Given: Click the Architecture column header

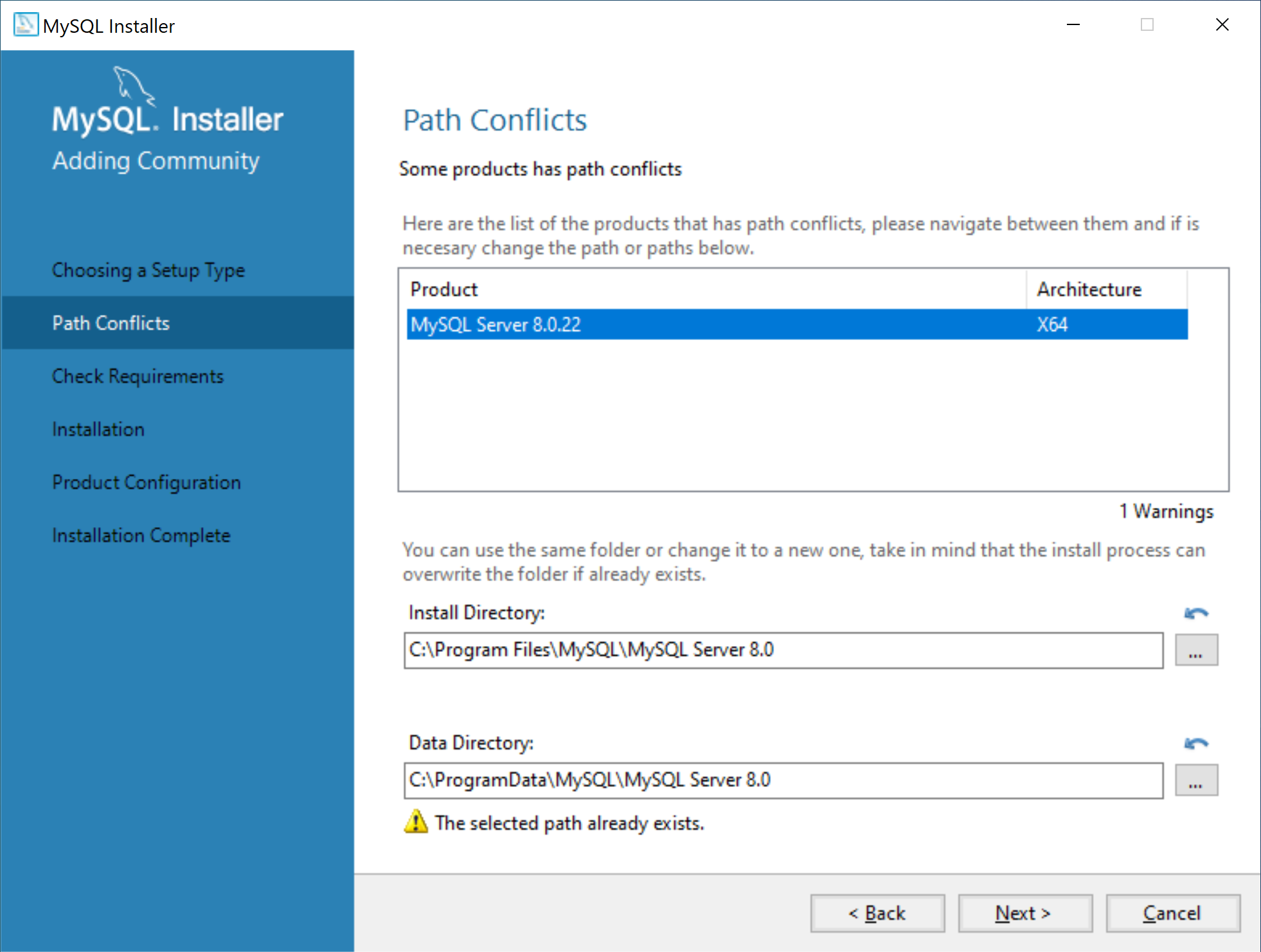Looking at the screenshot, I should click(1105, 289).
